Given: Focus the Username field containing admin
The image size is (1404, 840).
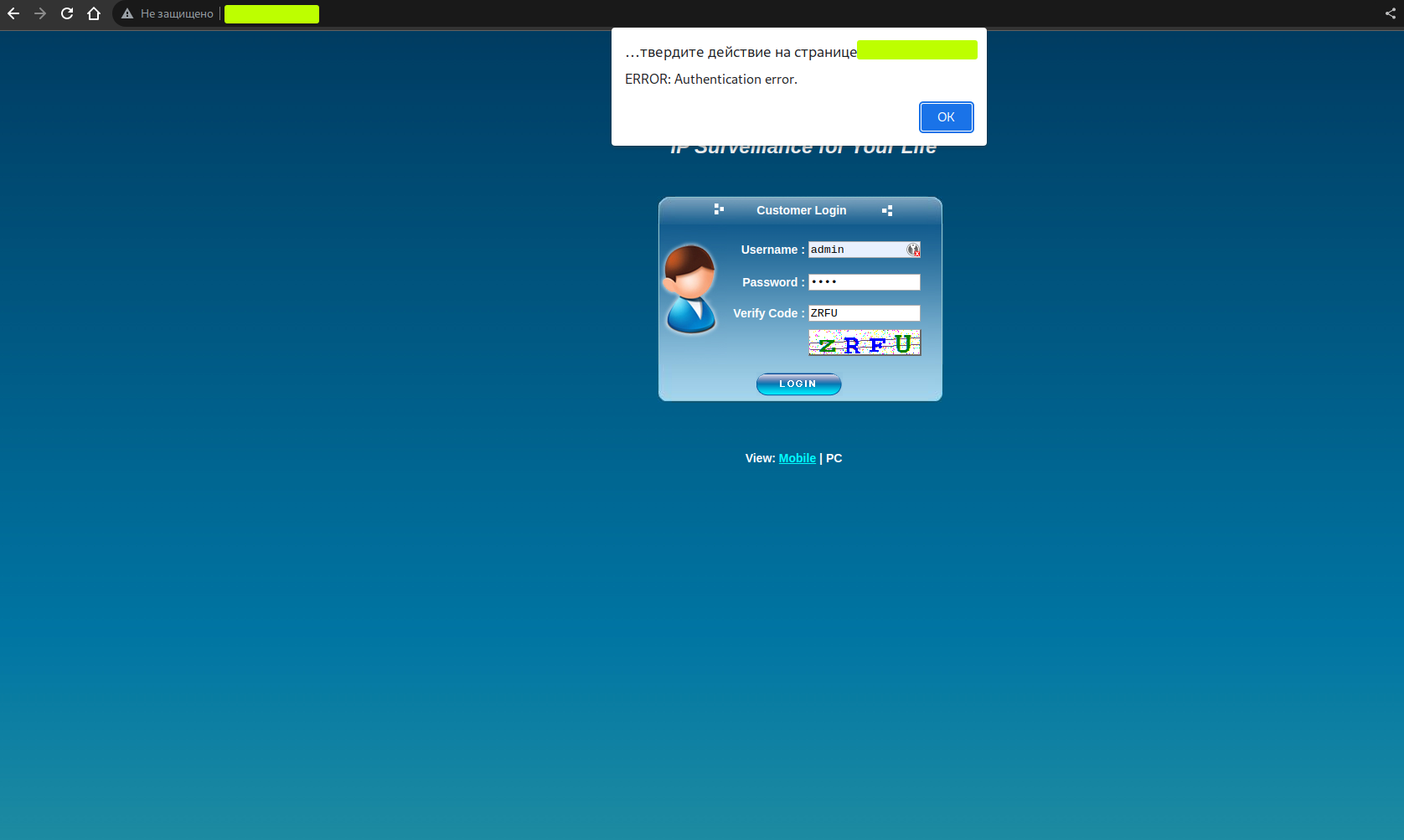Looking at the screenshot, I should tap(856, 250).
